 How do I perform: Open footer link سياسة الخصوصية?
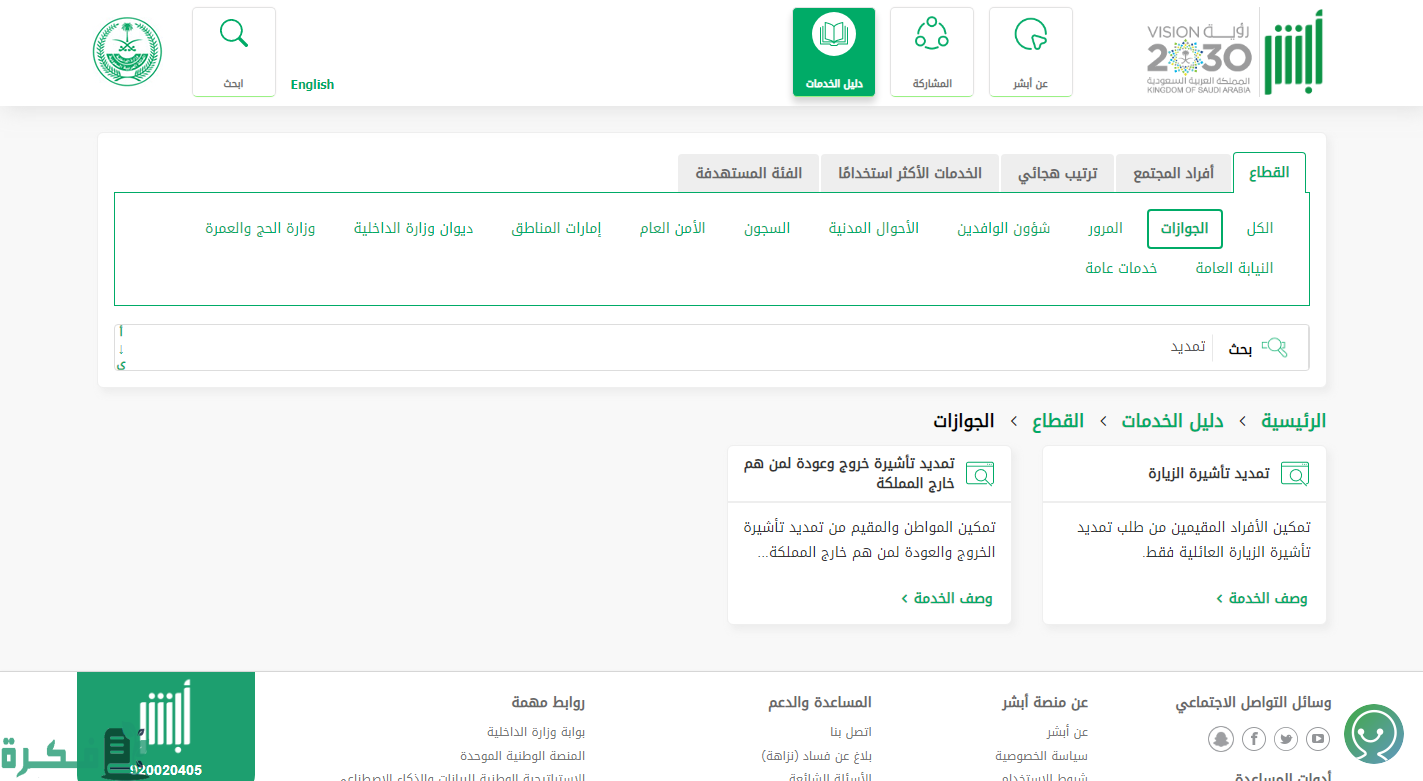(1041, 756)
